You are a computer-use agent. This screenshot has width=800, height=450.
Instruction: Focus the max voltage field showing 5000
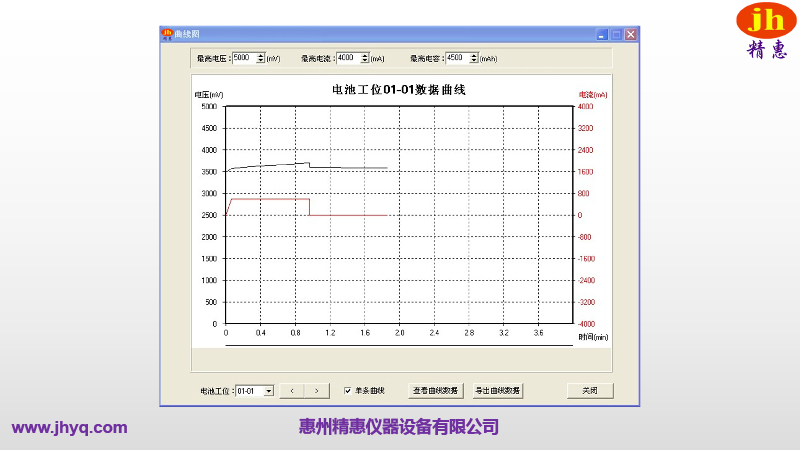244,58
